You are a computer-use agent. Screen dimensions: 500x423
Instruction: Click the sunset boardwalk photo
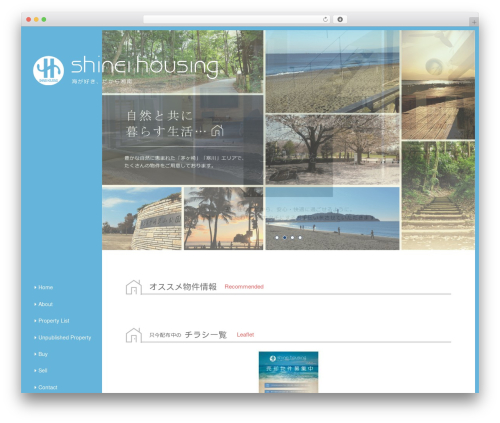(x=438, y=85)
